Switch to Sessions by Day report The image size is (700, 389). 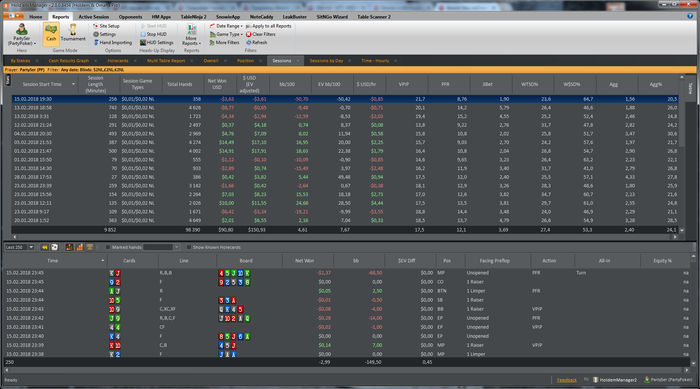point(326,61)
